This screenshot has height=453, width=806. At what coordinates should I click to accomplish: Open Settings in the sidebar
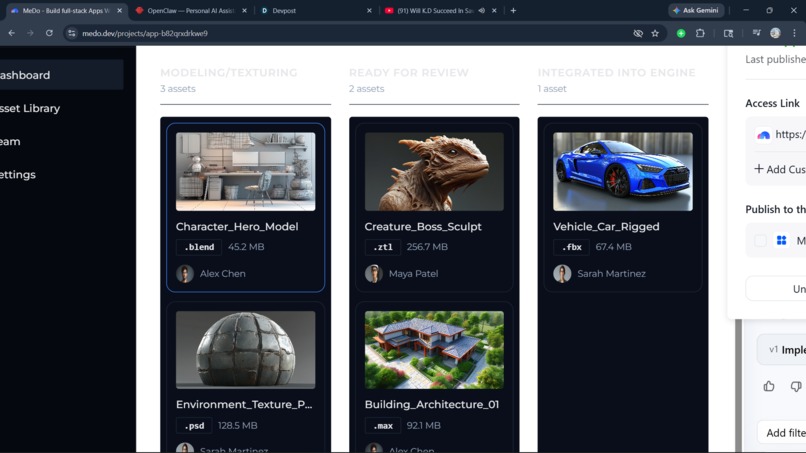[x=18, y=174]
